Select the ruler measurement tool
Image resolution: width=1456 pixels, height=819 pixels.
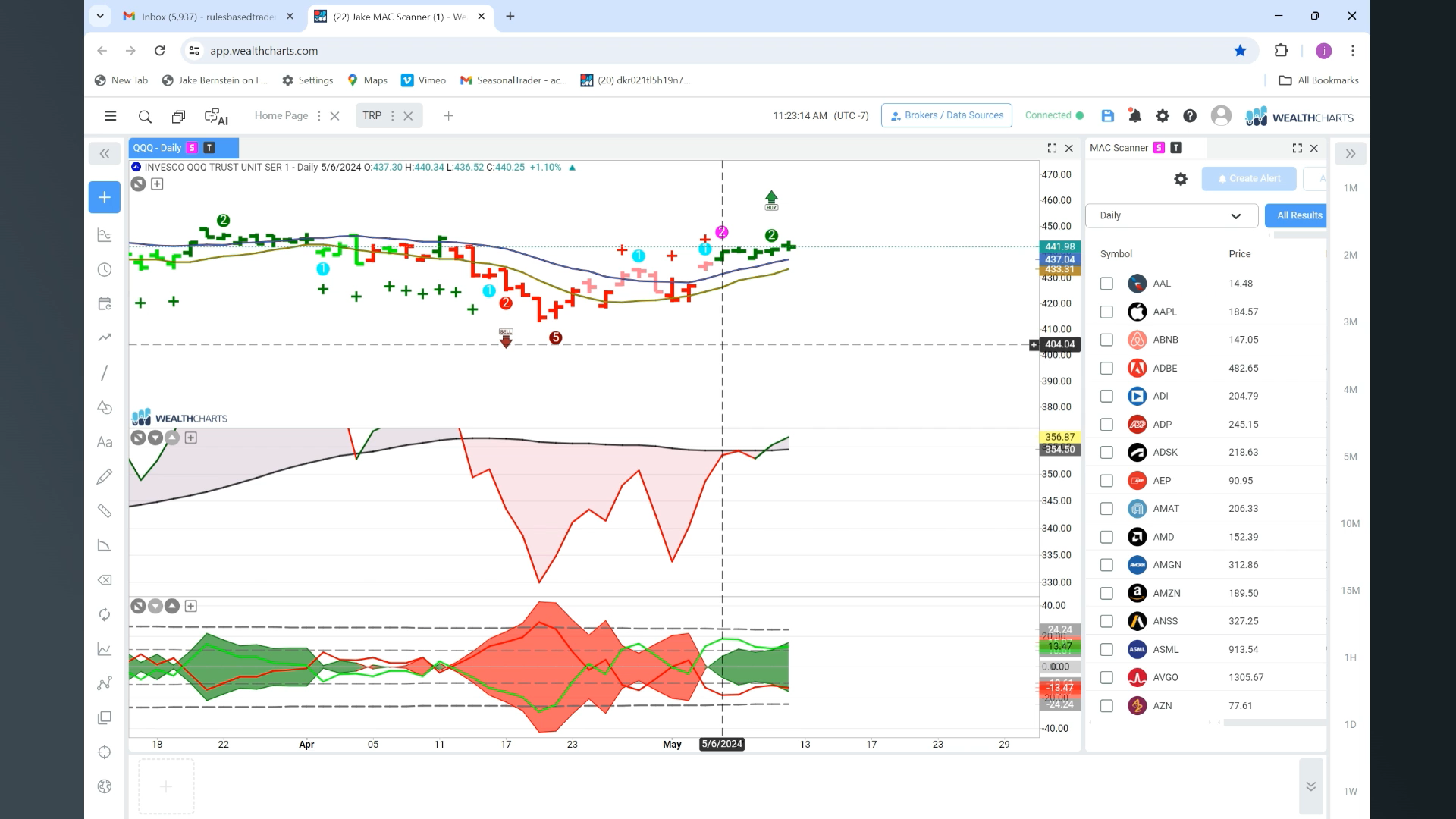105,510
